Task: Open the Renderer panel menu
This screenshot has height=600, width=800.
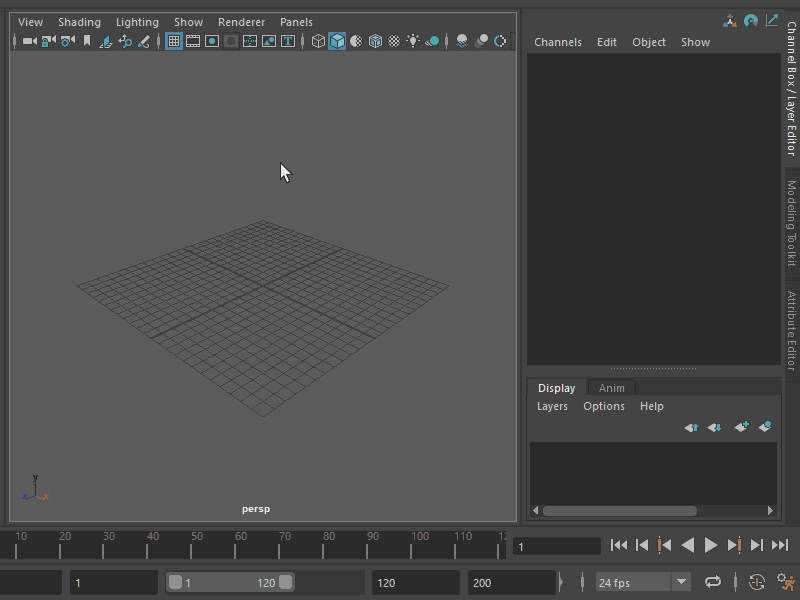Action: click(241, 22)
